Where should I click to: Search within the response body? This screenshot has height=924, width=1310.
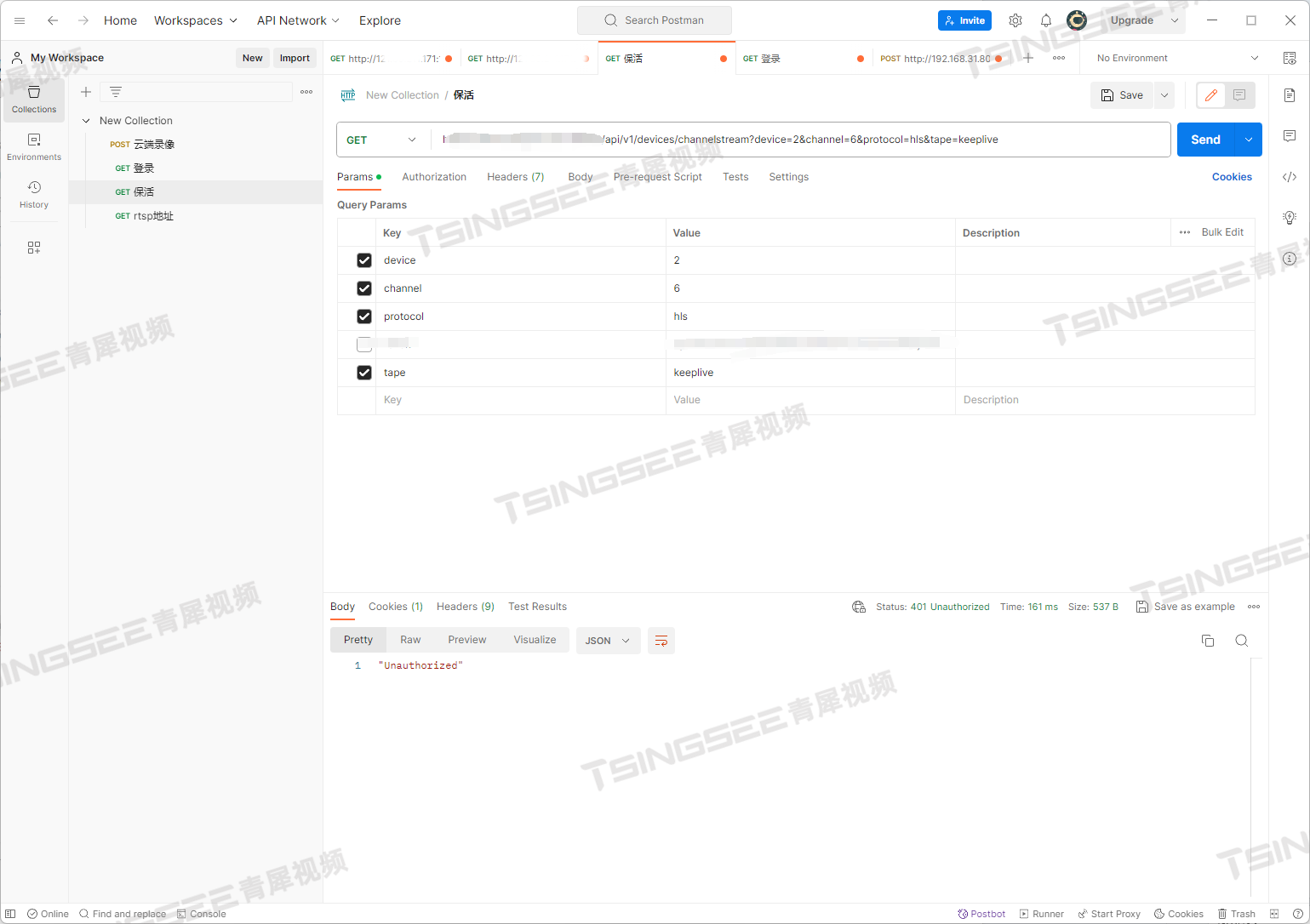tap(1242, 641)
